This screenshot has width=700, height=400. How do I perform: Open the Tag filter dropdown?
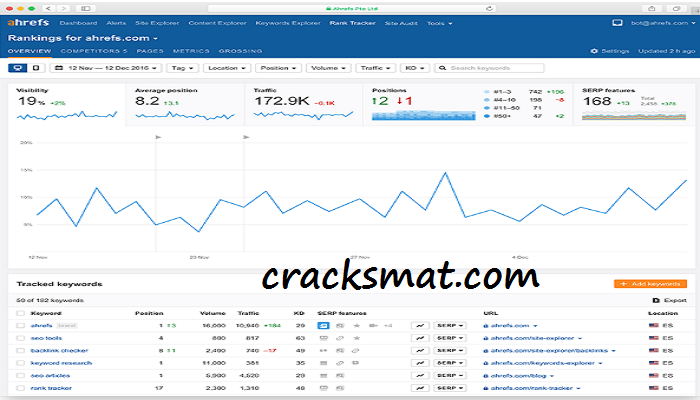(182, 68)
